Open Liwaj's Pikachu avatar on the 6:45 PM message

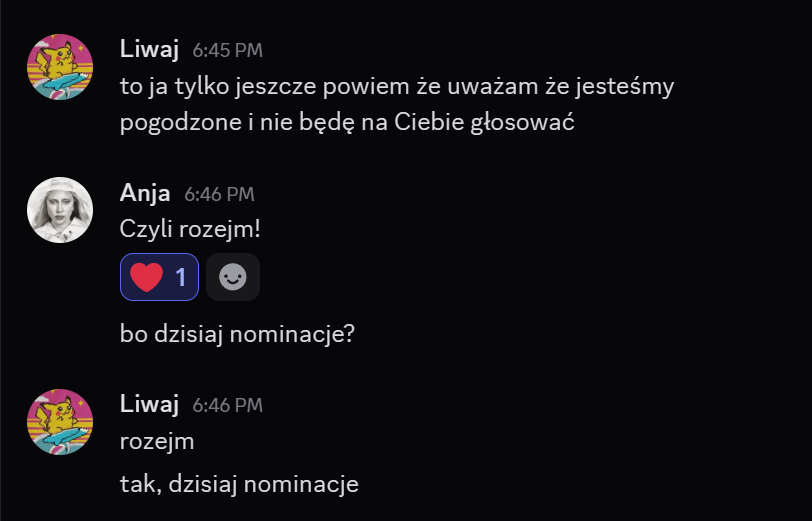[x=60, y=67]
